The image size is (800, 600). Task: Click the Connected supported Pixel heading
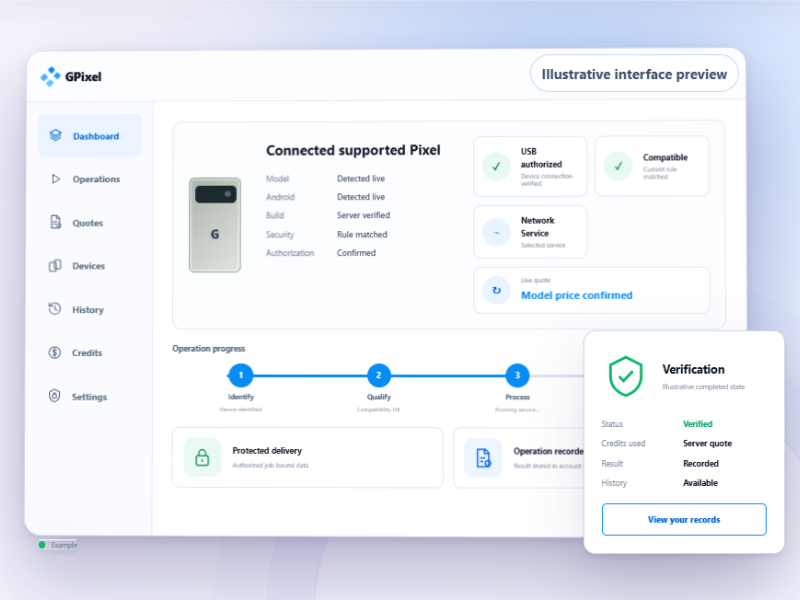pyautogui.click(x=353, y=150)
